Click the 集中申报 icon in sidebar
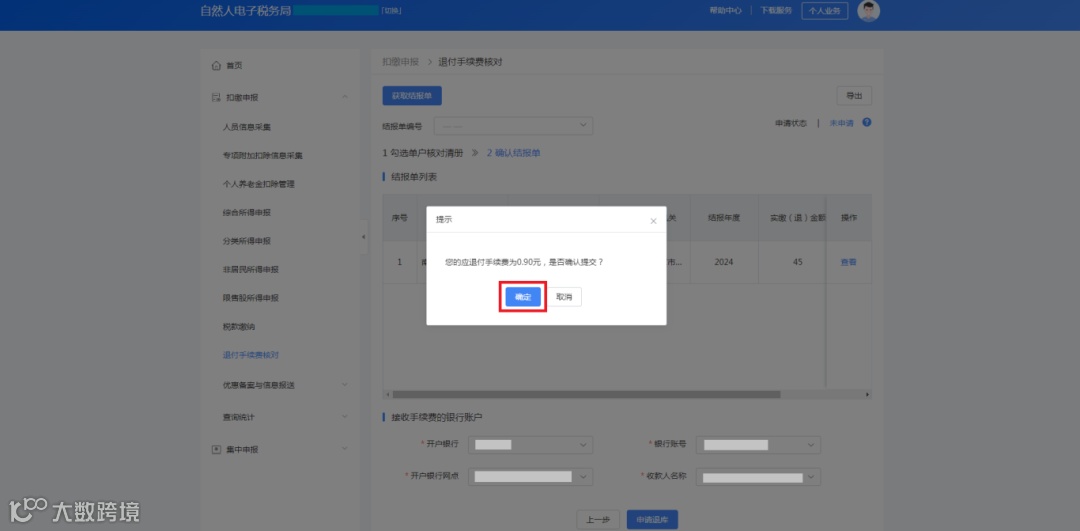 [216, 449]
